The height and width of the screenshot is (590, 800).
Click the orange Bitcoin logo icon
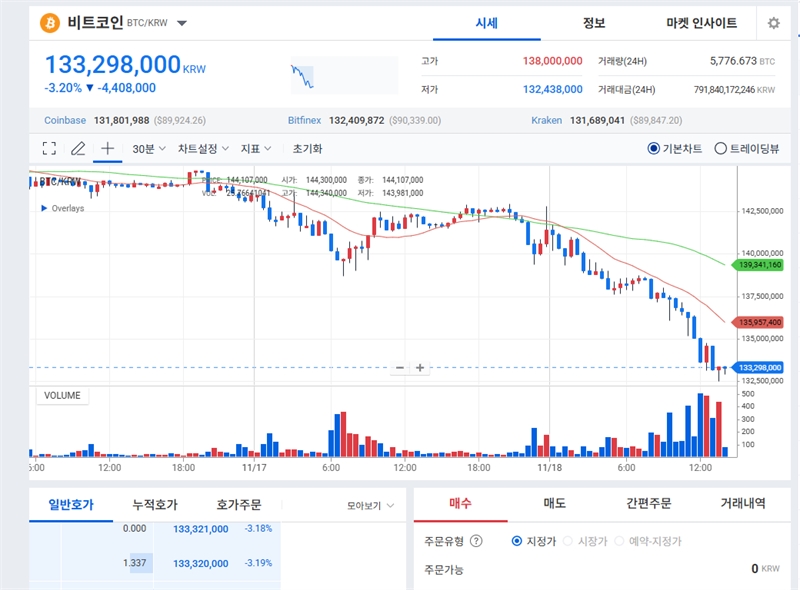click(x=50, y=22)
